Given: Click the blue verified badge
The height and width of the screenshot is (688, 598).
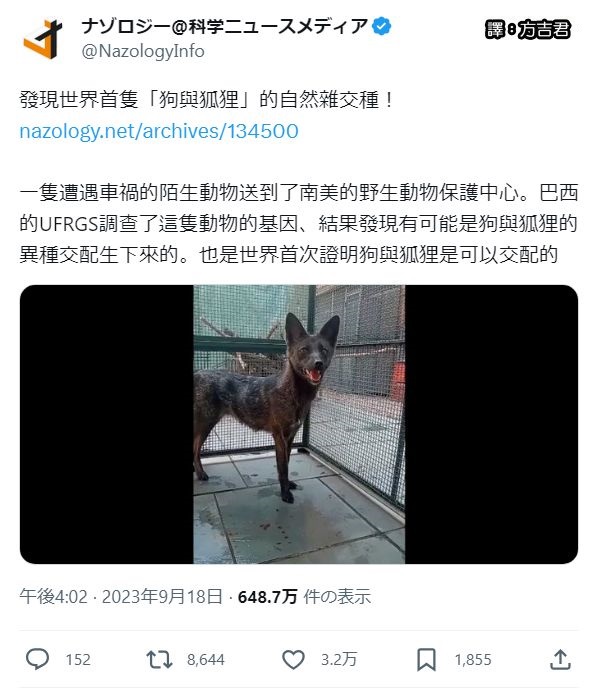Looking at the screenshot, I should click(x=381, y=26).
